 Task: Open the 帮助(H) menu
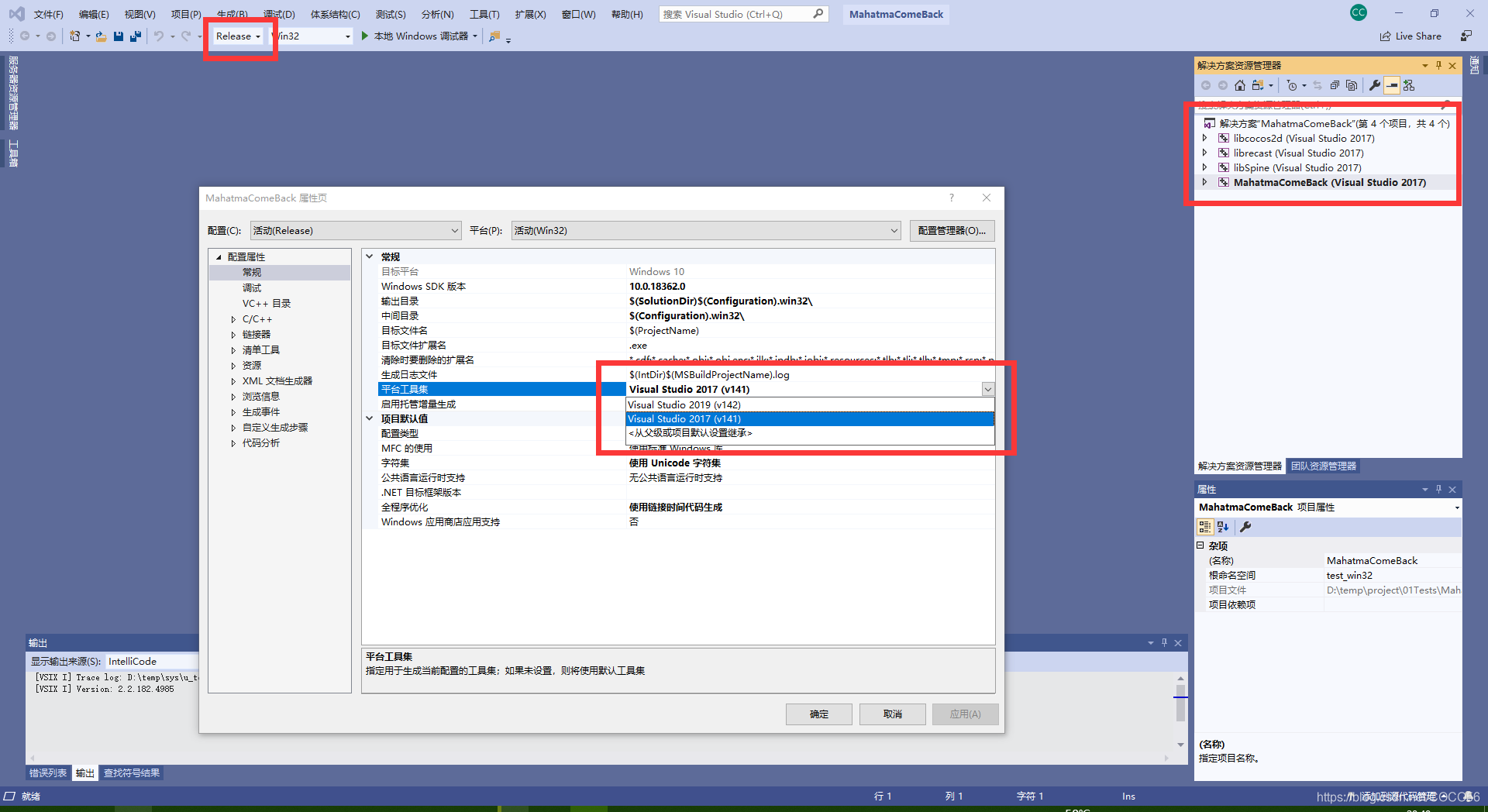point(627,14)
